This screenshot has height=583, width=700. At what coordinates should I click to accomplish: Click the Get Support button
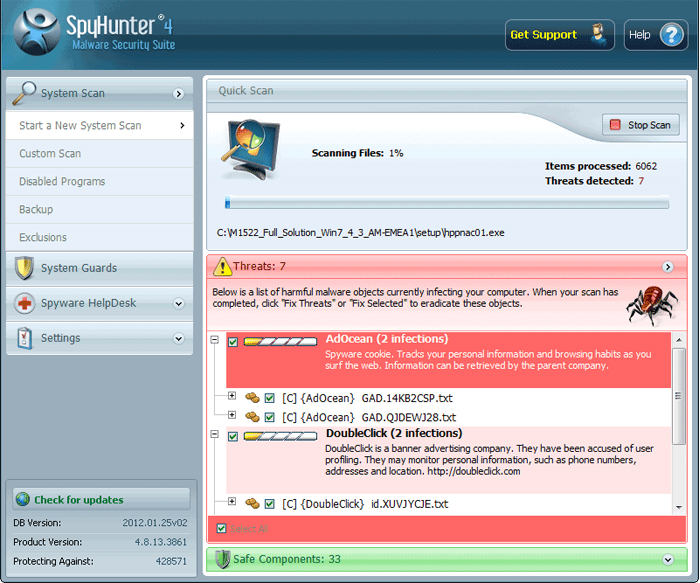click(x=560, y=35)
